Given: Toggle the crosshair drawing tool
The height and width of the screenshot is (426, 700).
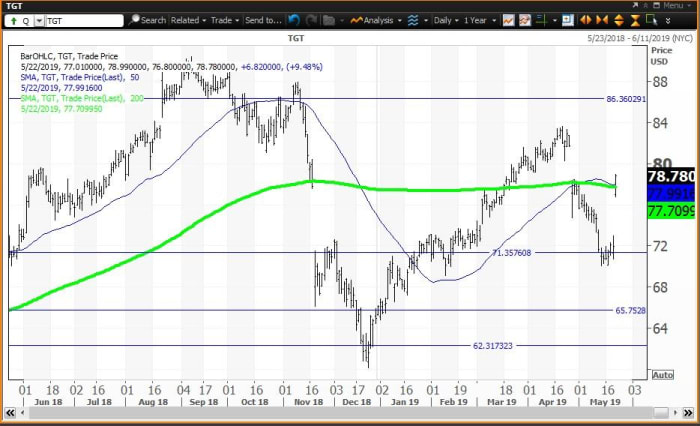Looking at the screenshot, I should 542,20.
